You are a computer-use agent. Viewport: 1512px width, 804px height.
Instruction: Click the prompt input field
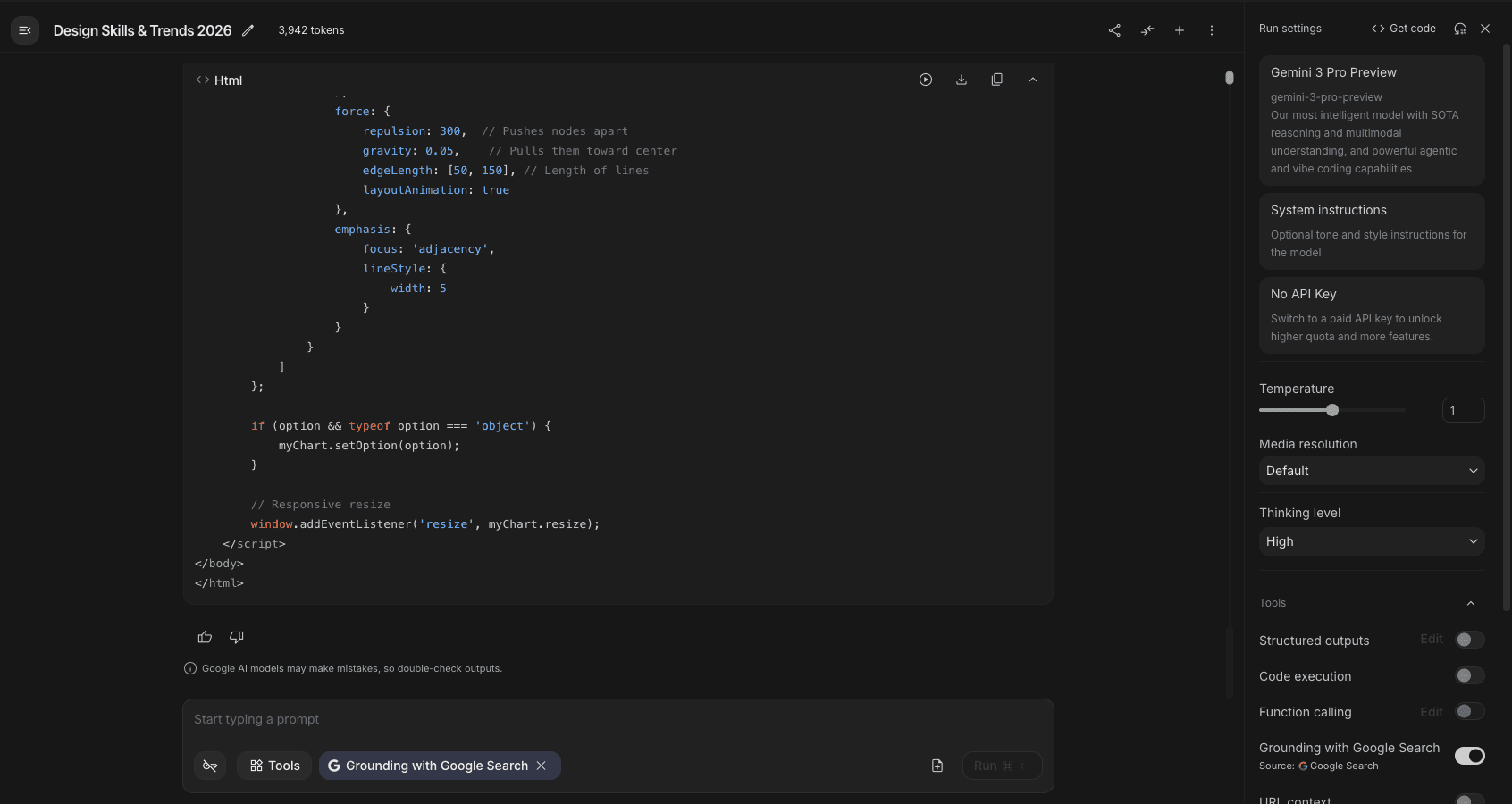[x=618, y=719]
